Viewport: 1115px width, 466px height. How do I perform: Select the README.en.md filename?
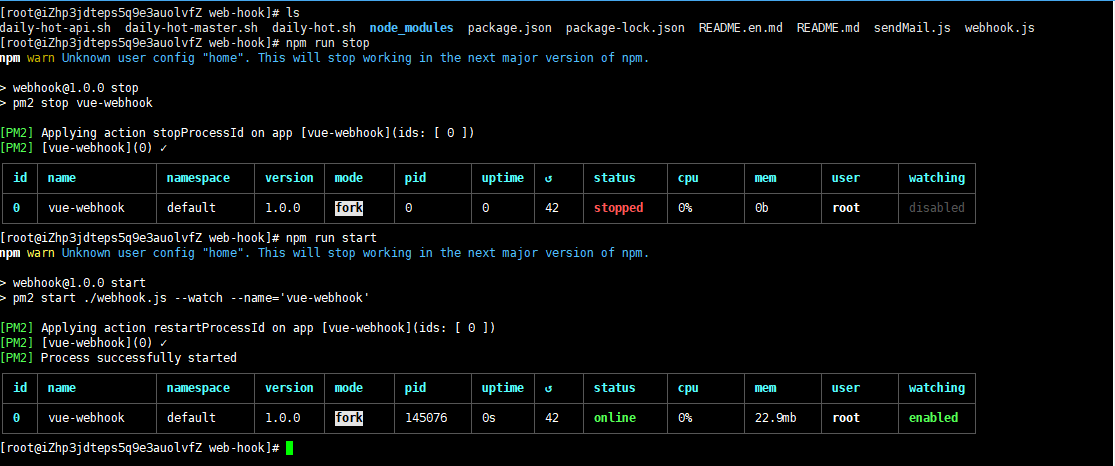click(741, 28)
